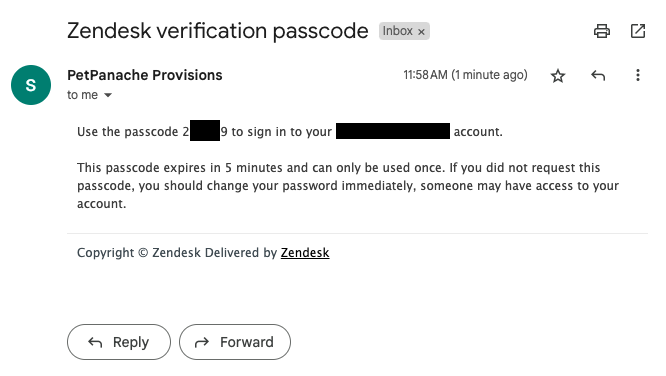Print this email with the printer icon
Image resolution: width=666 pixels, height=376 pixels.
pyautogui.click(x=602, y=31)
